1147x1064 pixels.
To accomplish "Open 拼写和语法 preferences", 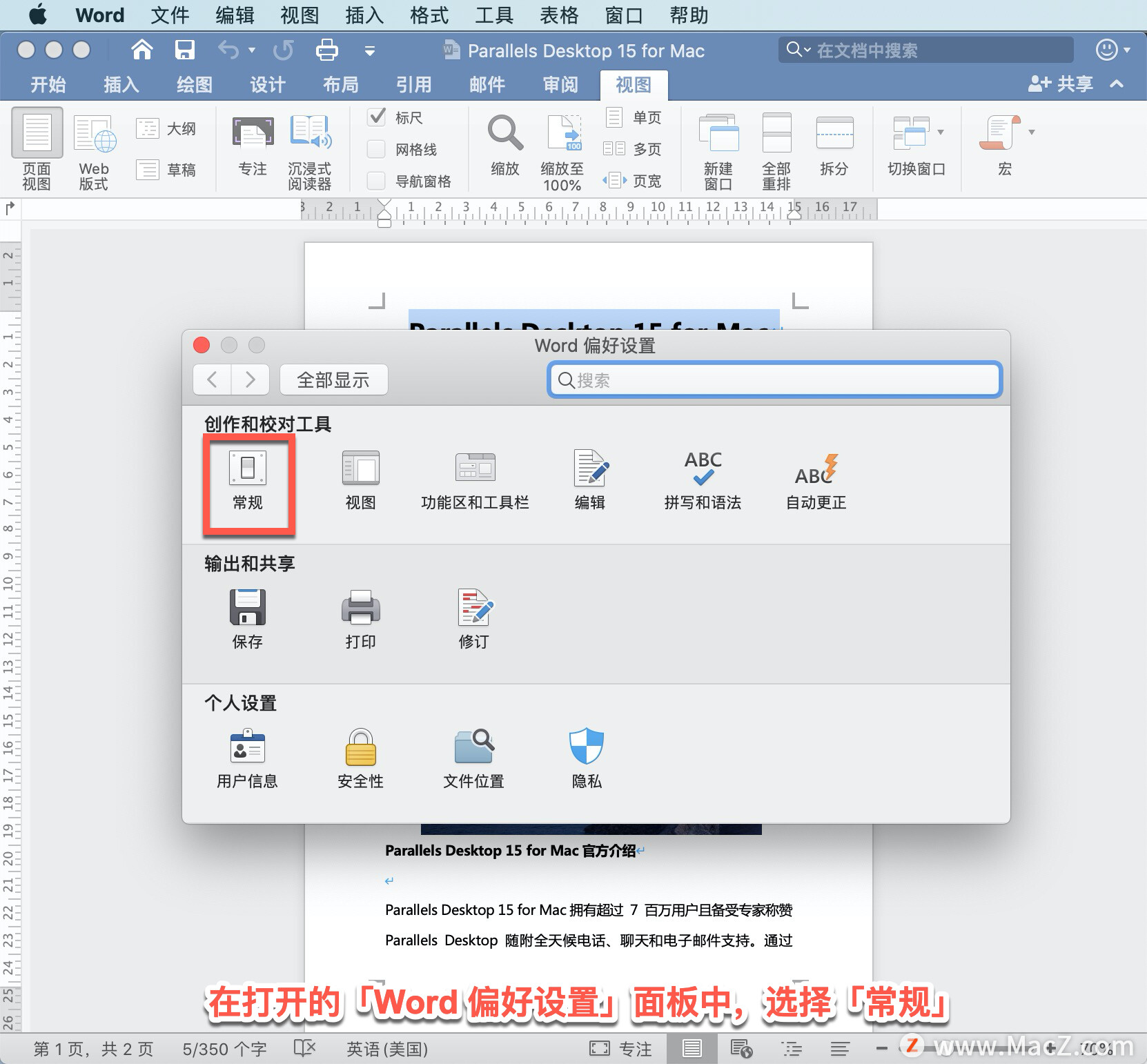I will (703, 481).
